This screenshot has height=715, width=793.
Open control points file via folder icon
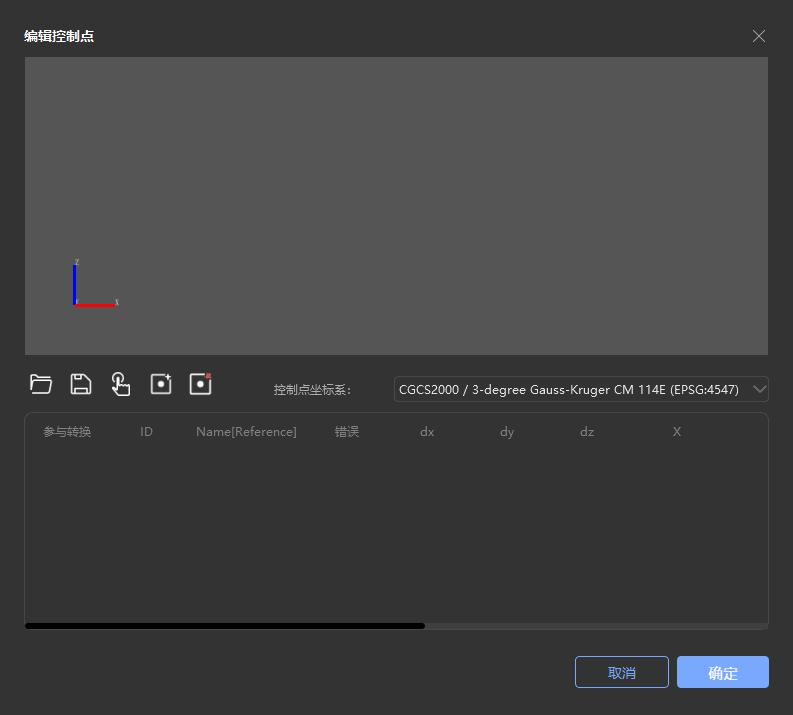(41, 384)
